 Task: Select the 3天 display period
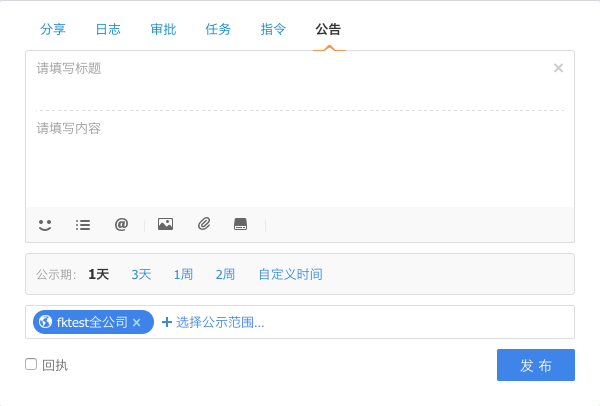click(141, 274)
